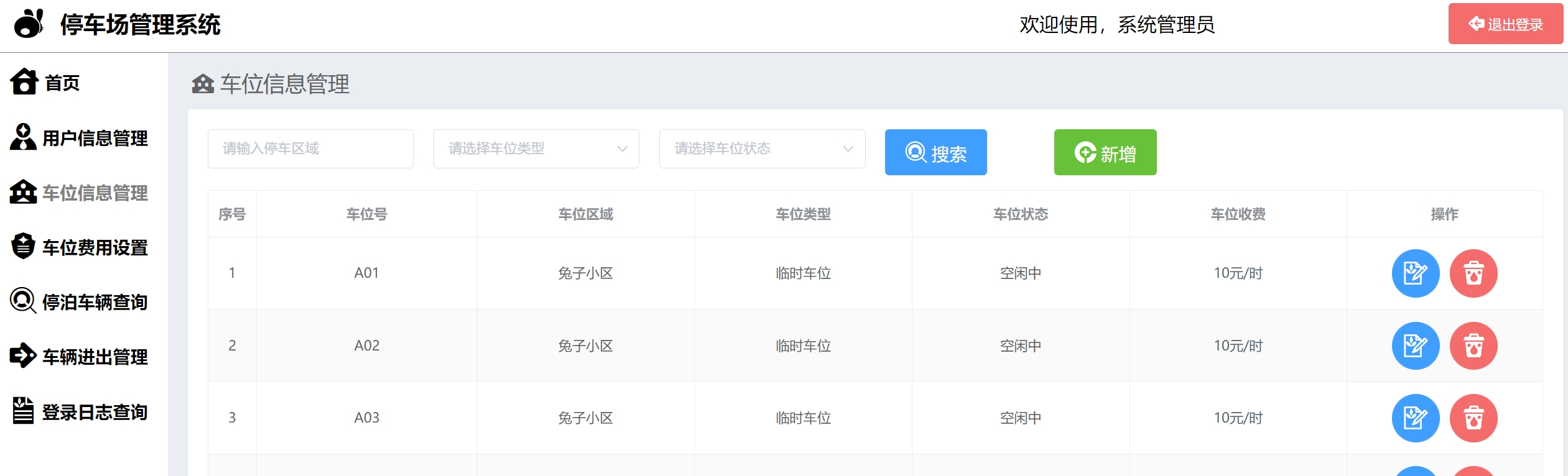Open the 请选择车位类型 dropdown

(x=536, y=149)
